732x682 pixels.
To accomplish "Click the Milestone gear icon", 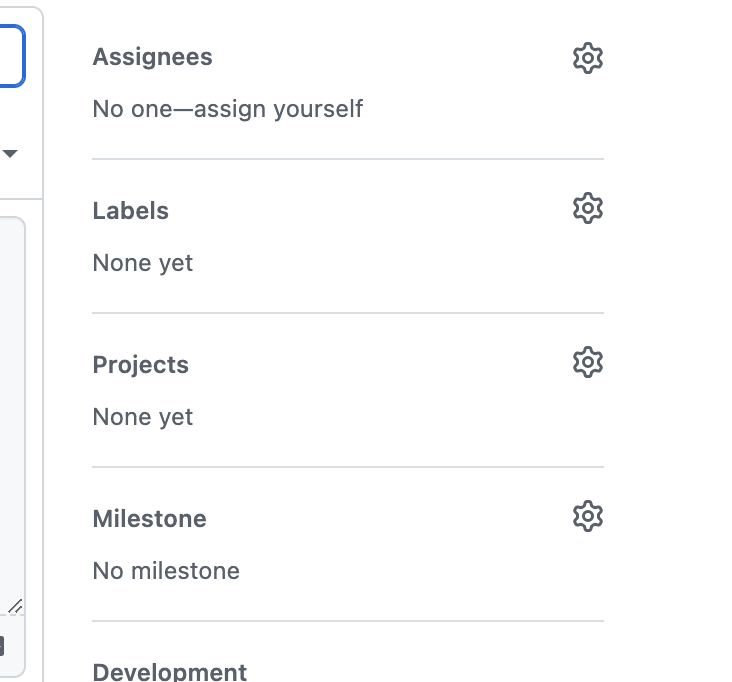I will (x=588, y=516).
